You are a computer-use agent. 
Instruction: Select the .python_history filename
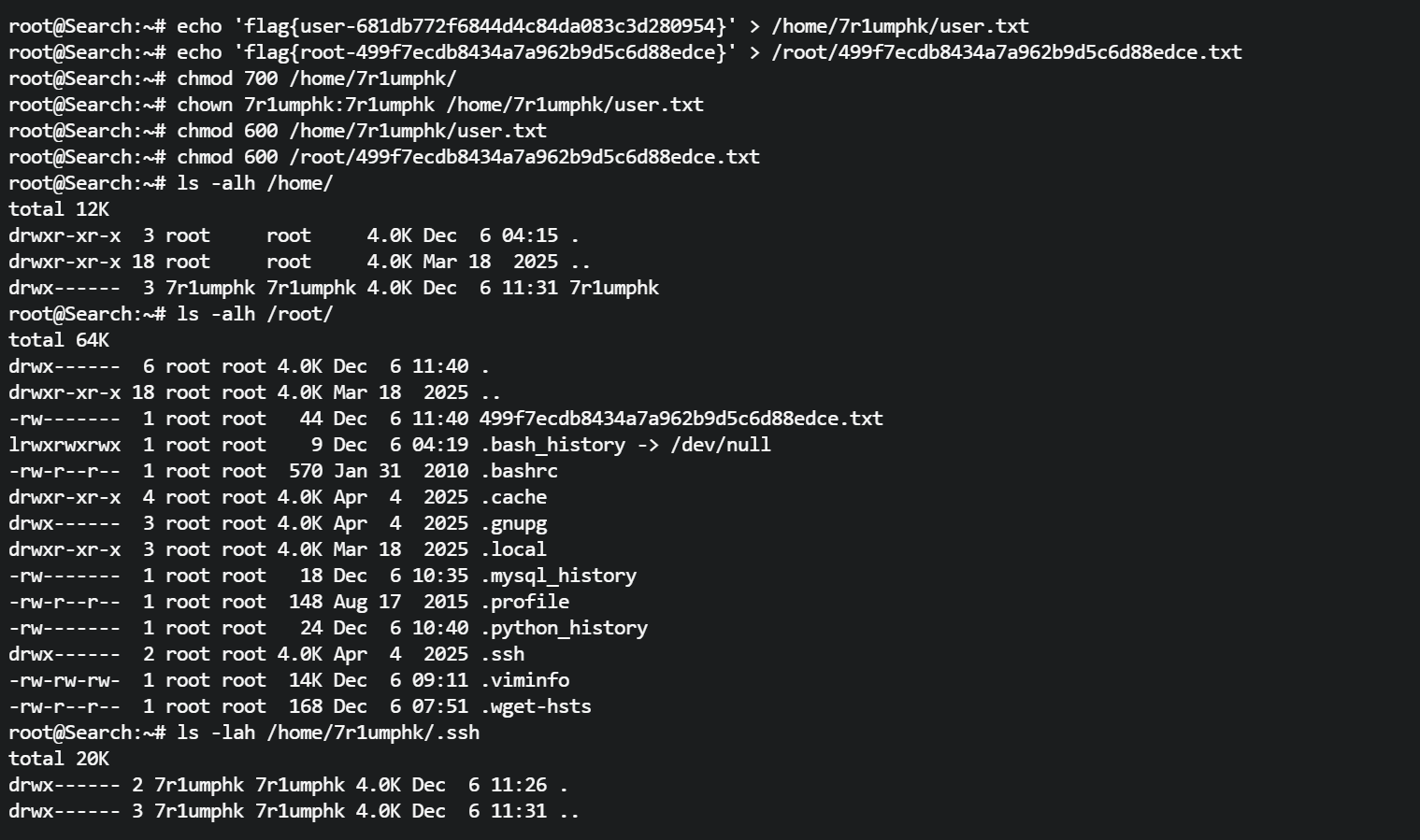click(x=564, y=628)
